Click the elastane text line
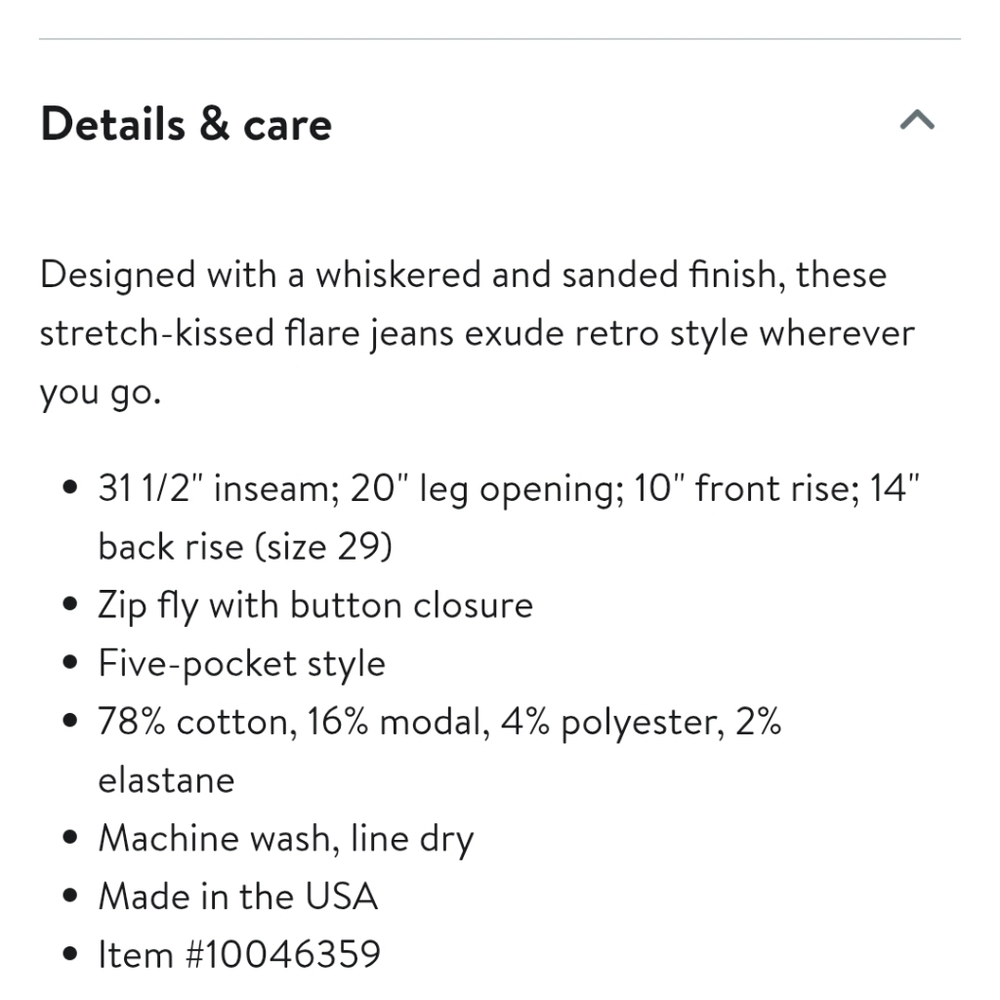1000x1000 pixels. [x=166, y=781]
